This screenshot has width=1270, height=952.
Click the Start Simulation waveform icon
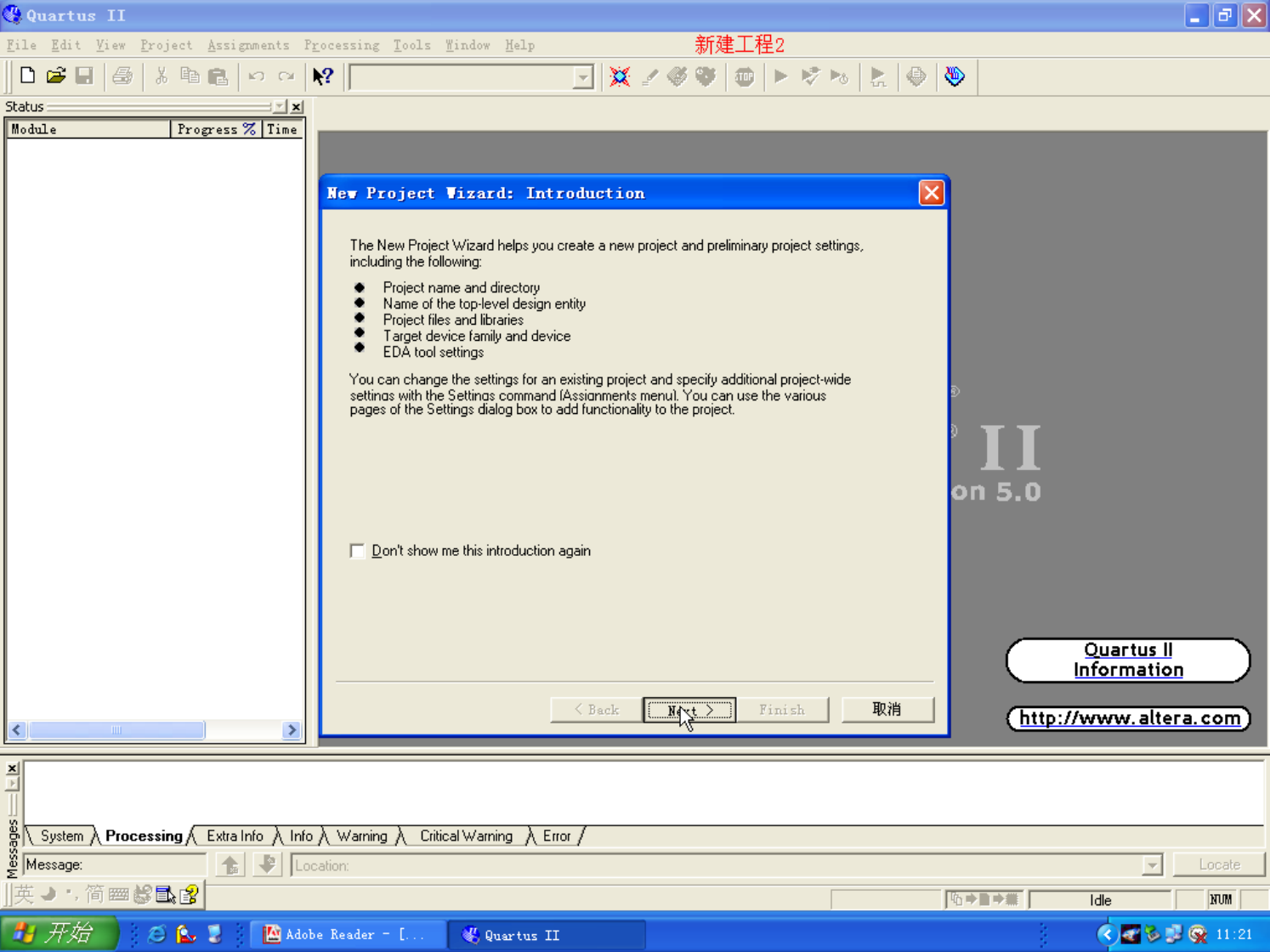878,76
